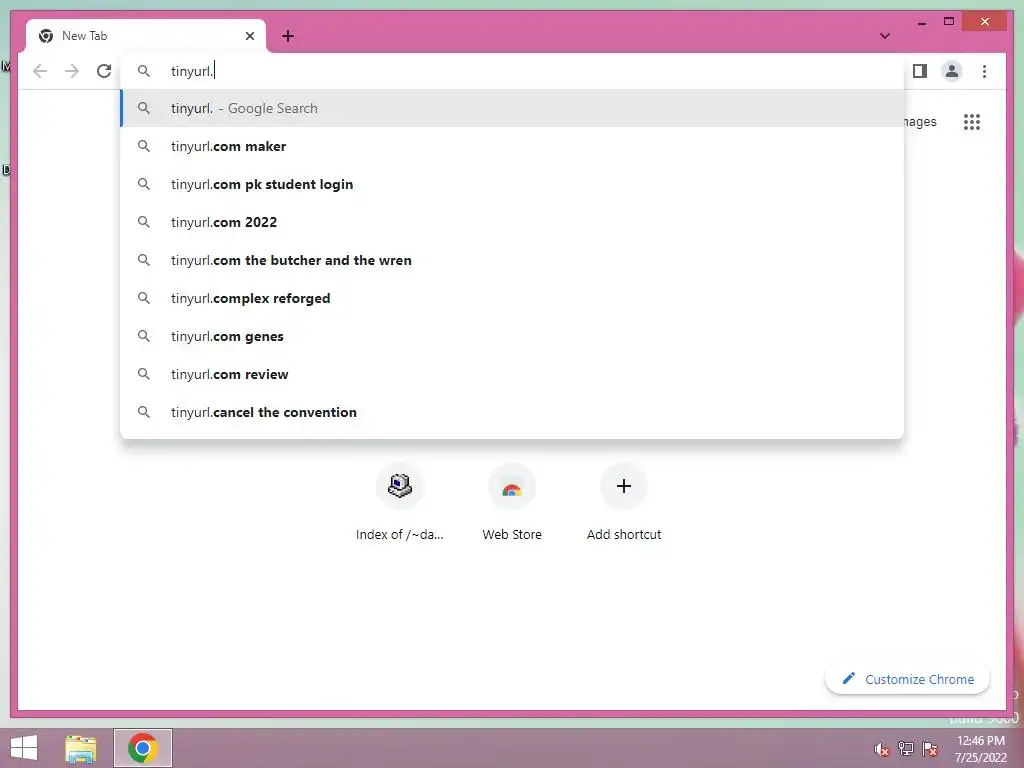This screenshot has width=1024, height=768.
Task: Choose suggestion 'tinyurl.com the butcher and the wren'
Action: click(x=513, y=260)
